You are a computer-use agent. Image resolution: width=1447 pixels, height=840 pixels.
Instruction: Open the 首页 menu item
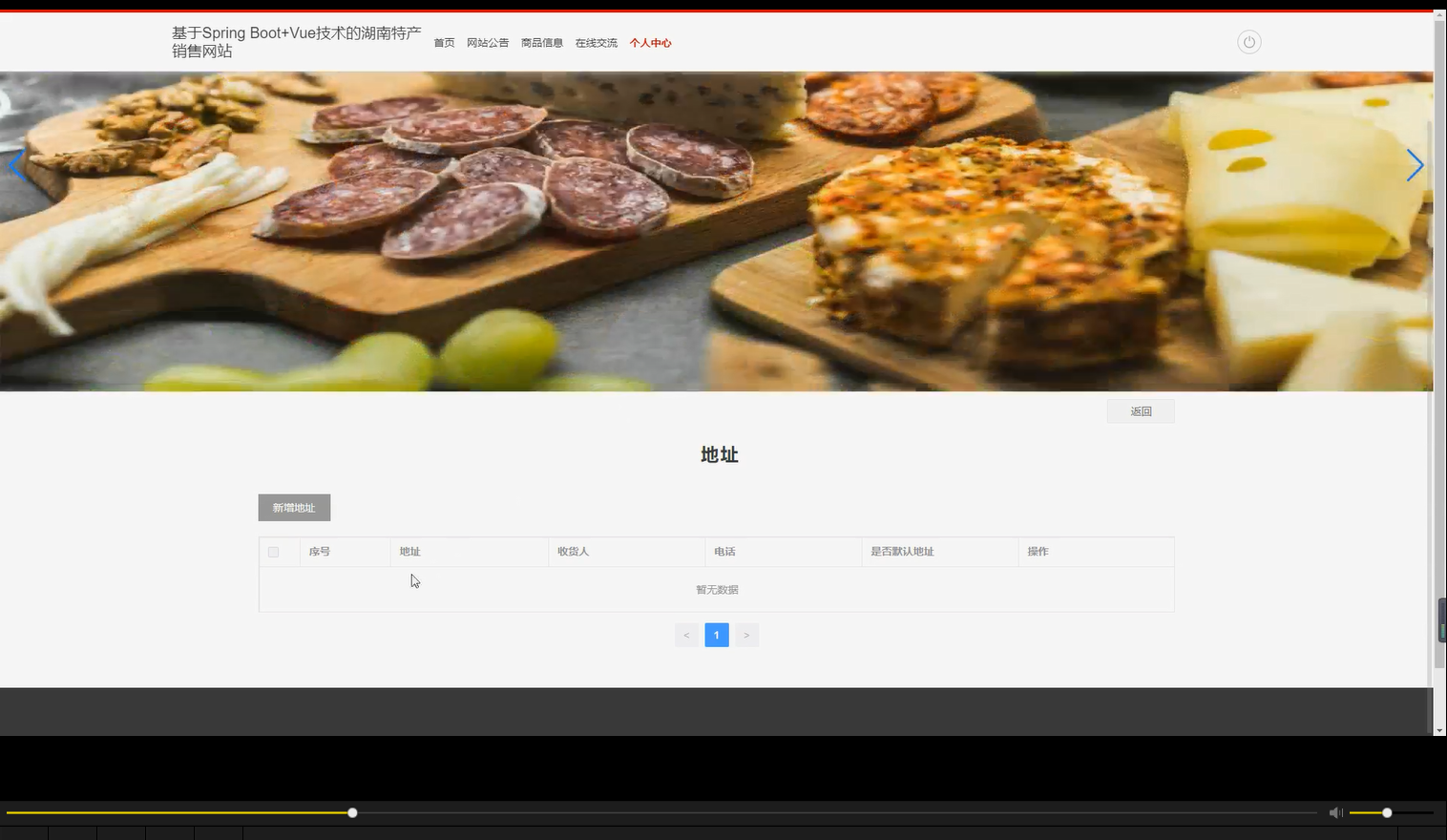click(x=444, y=43)
